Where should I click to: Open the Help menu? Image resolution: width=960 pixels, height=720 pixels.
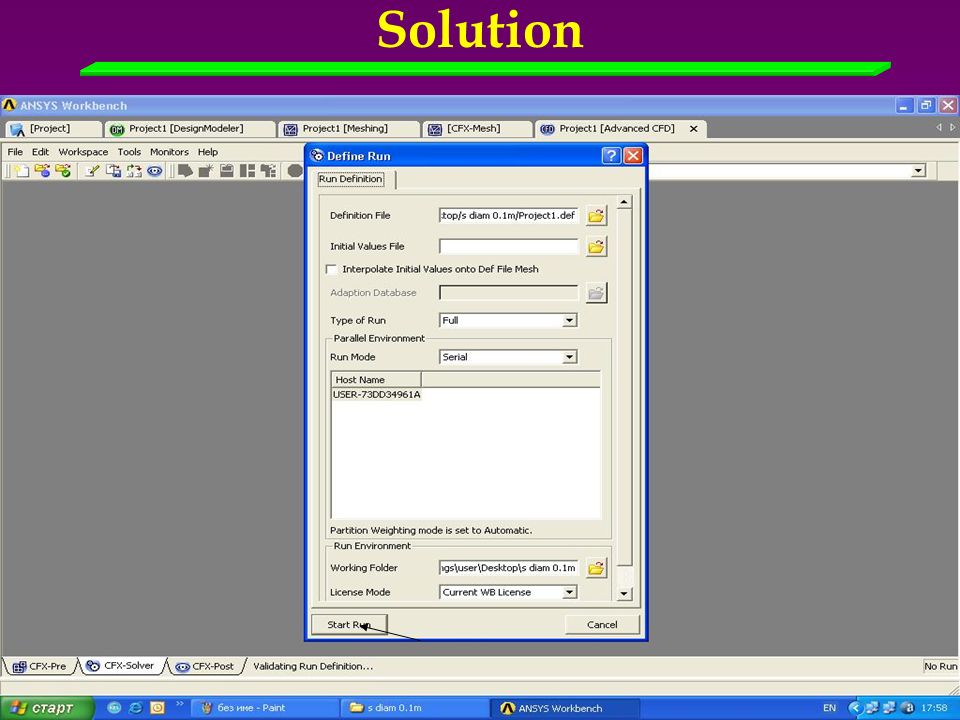(208, 152)
